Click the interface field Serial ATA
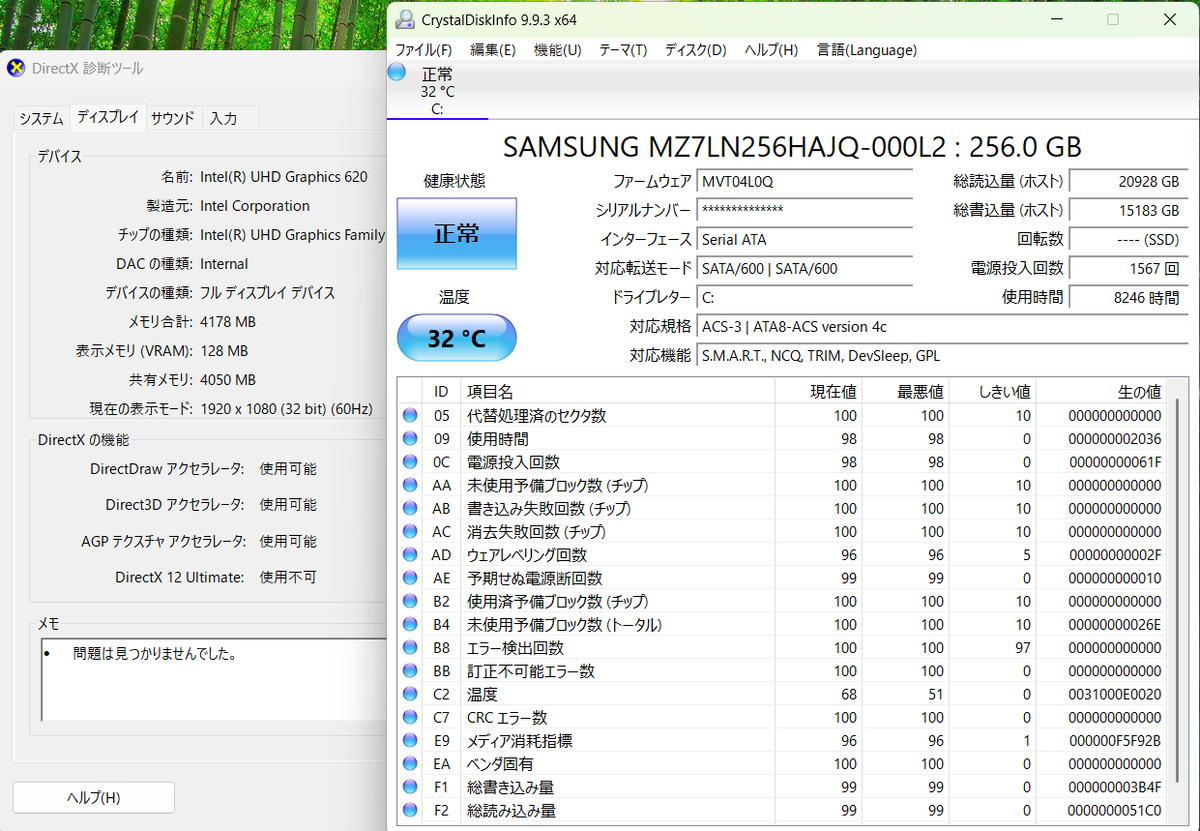This screenshot has width=1200, height=831. tap(804, 239)
